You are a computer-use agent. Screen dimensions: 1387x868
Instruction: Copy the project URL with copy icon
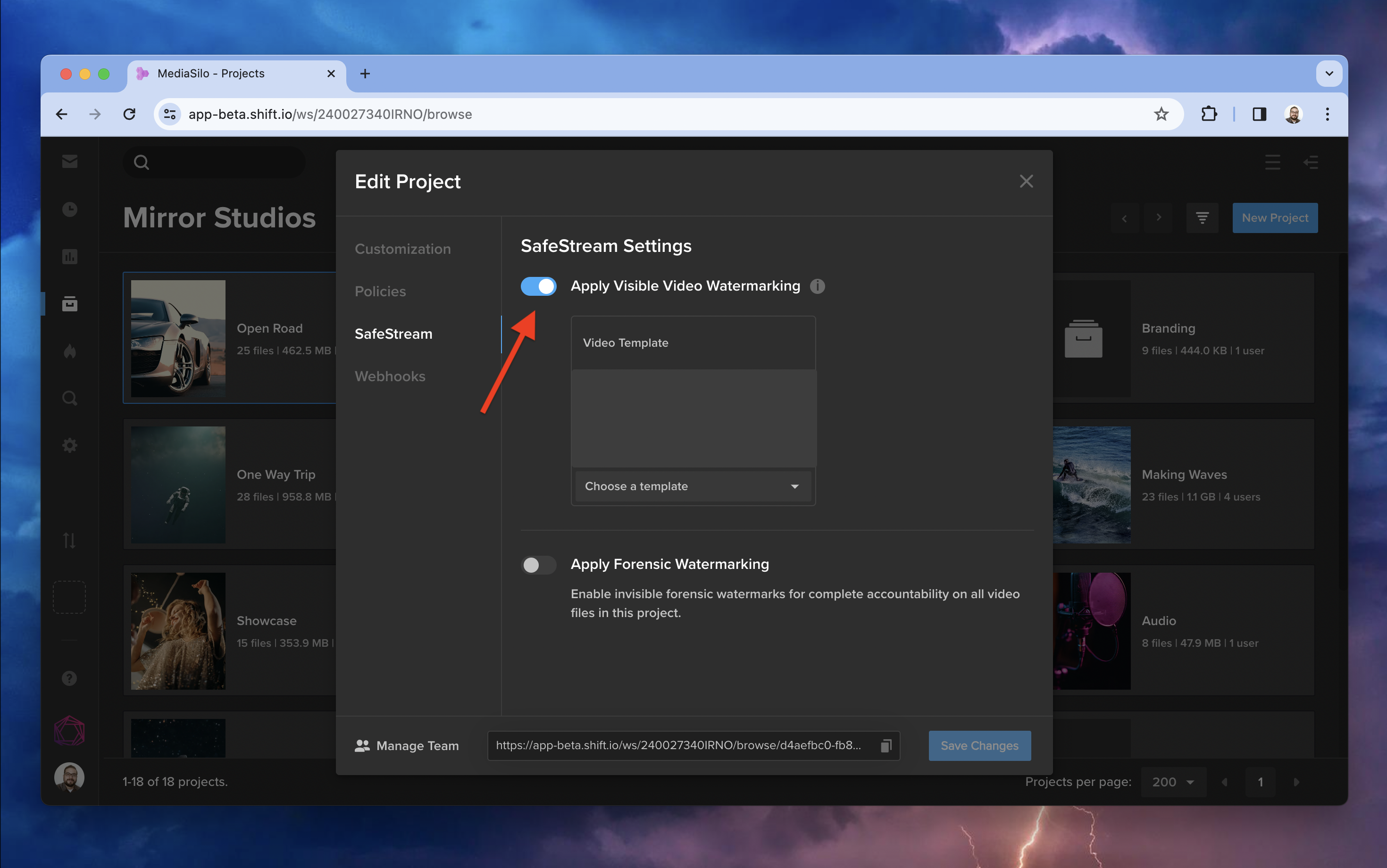click(886, 746)
